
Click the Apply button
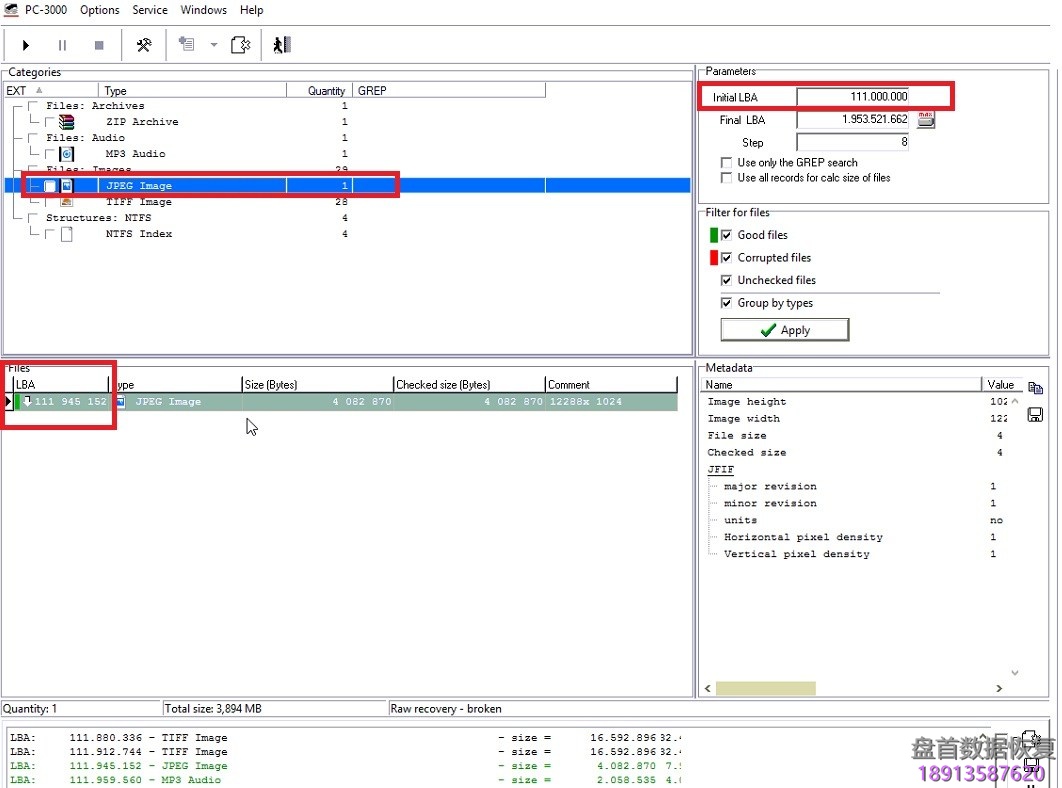(784, 330)
